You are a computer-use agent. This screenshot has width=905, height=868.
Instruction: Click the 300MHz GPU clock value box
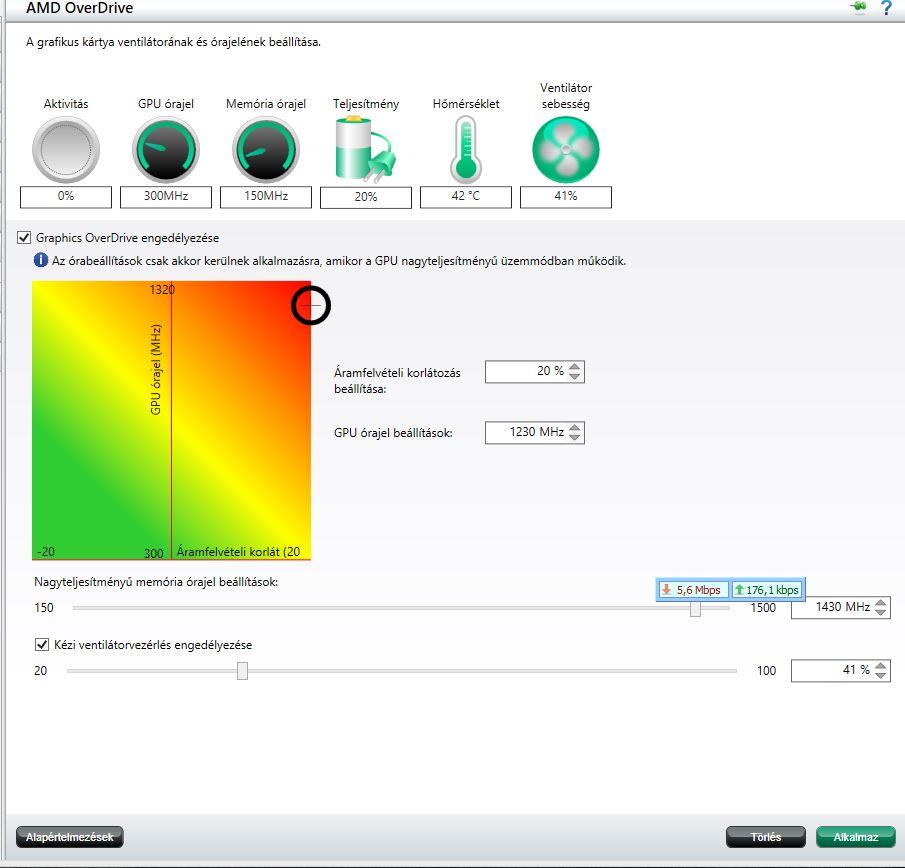[x=166, y=196]
